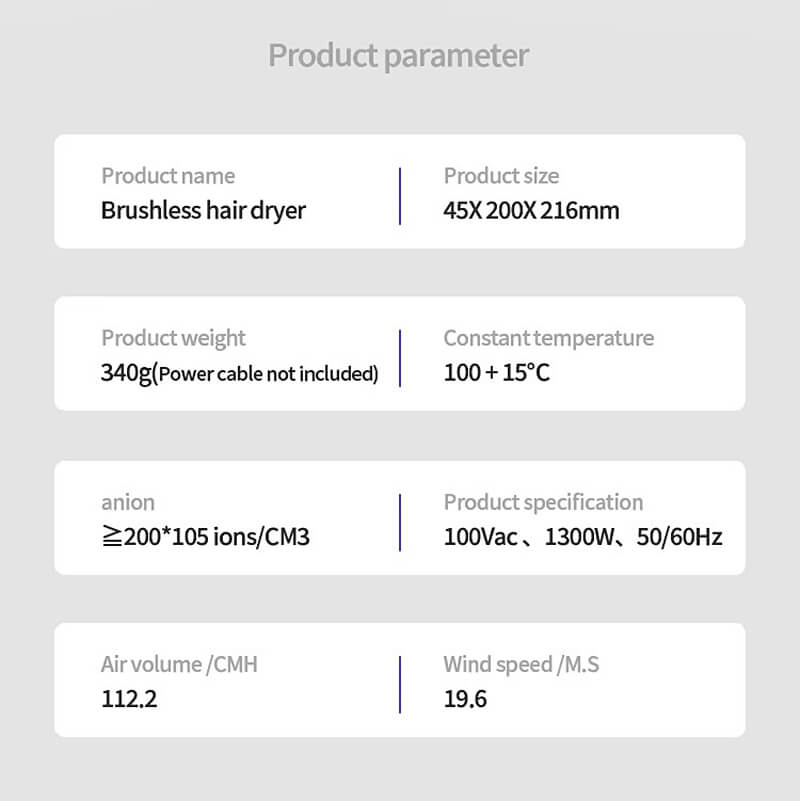This screenshot has width=800, height=801.
Task: Click the "Power cable not included" note
Action: (268, 375)
